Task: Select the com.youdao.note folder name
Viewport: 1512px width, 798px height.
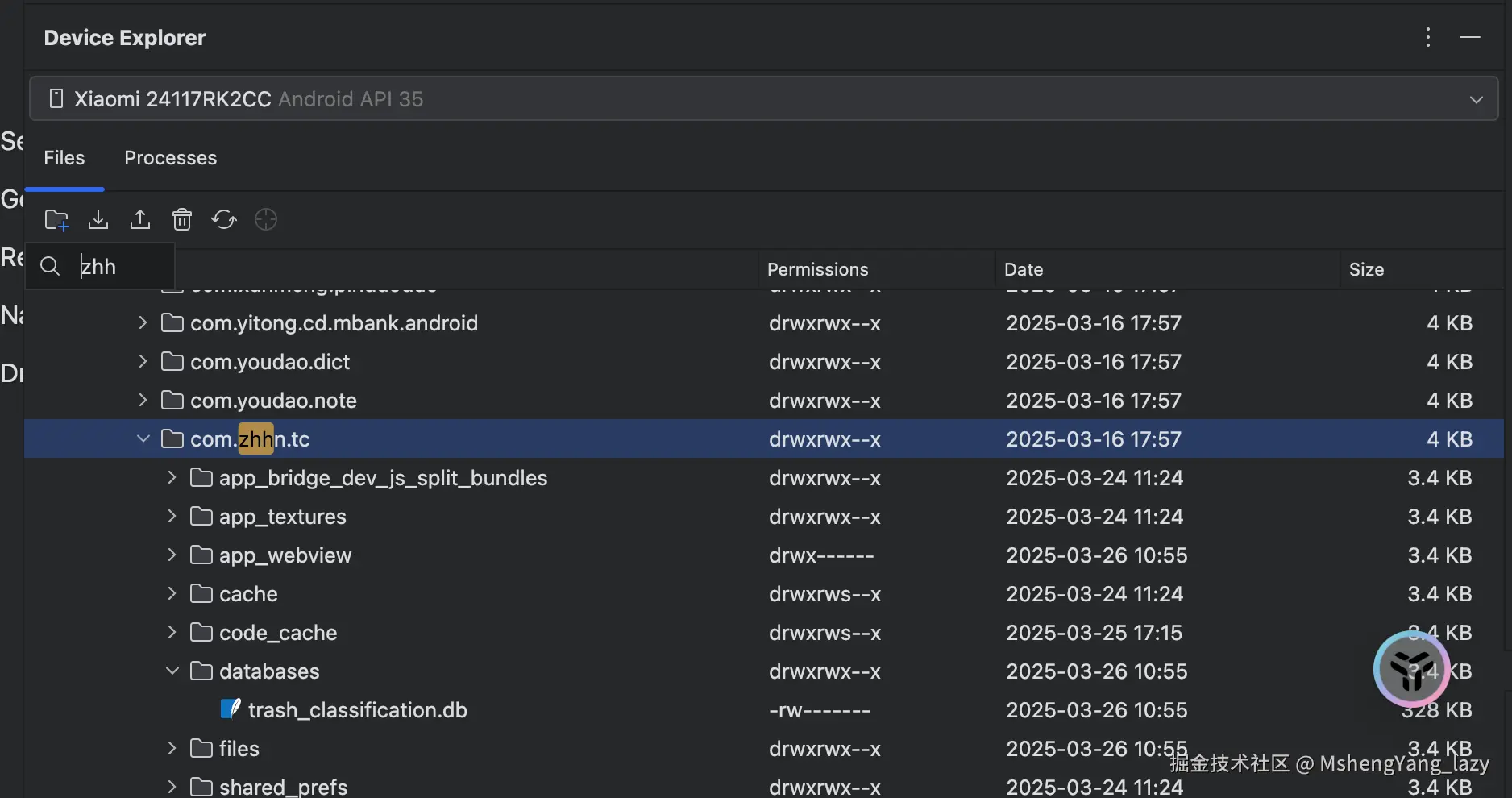Action: point(273,401)
